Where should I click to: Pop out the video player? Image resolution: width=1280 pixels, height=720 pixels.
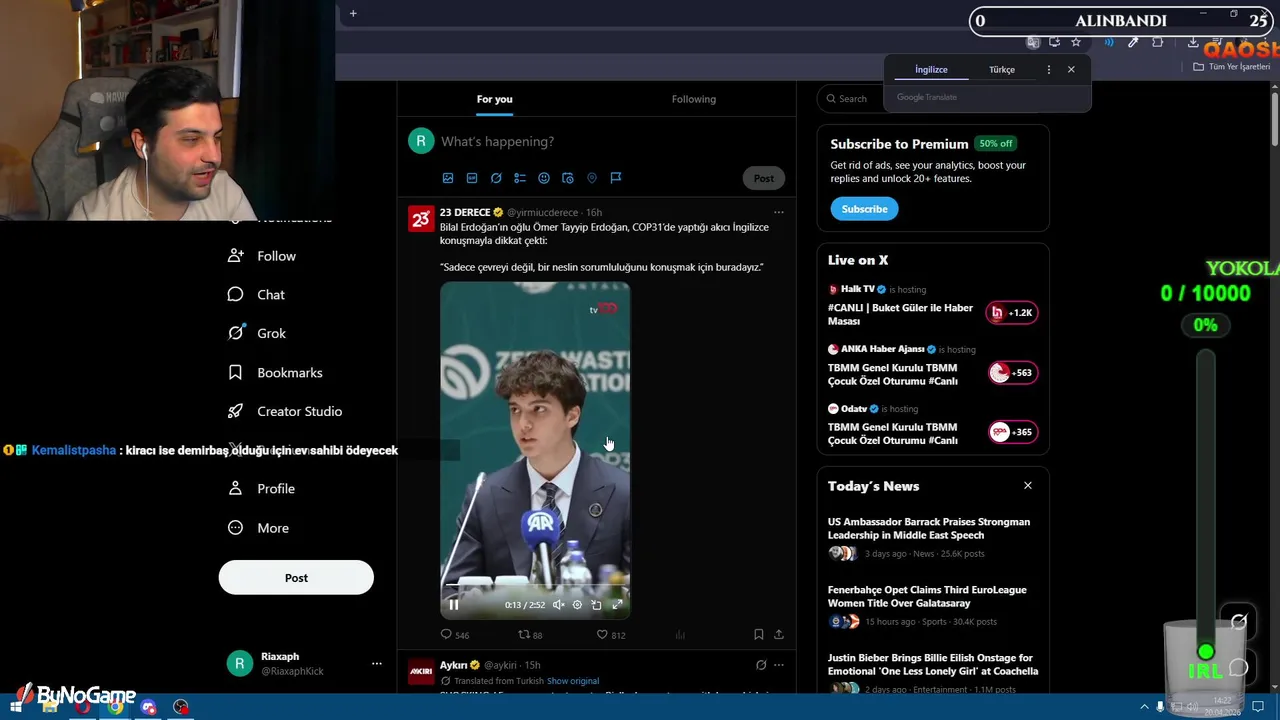596,604
